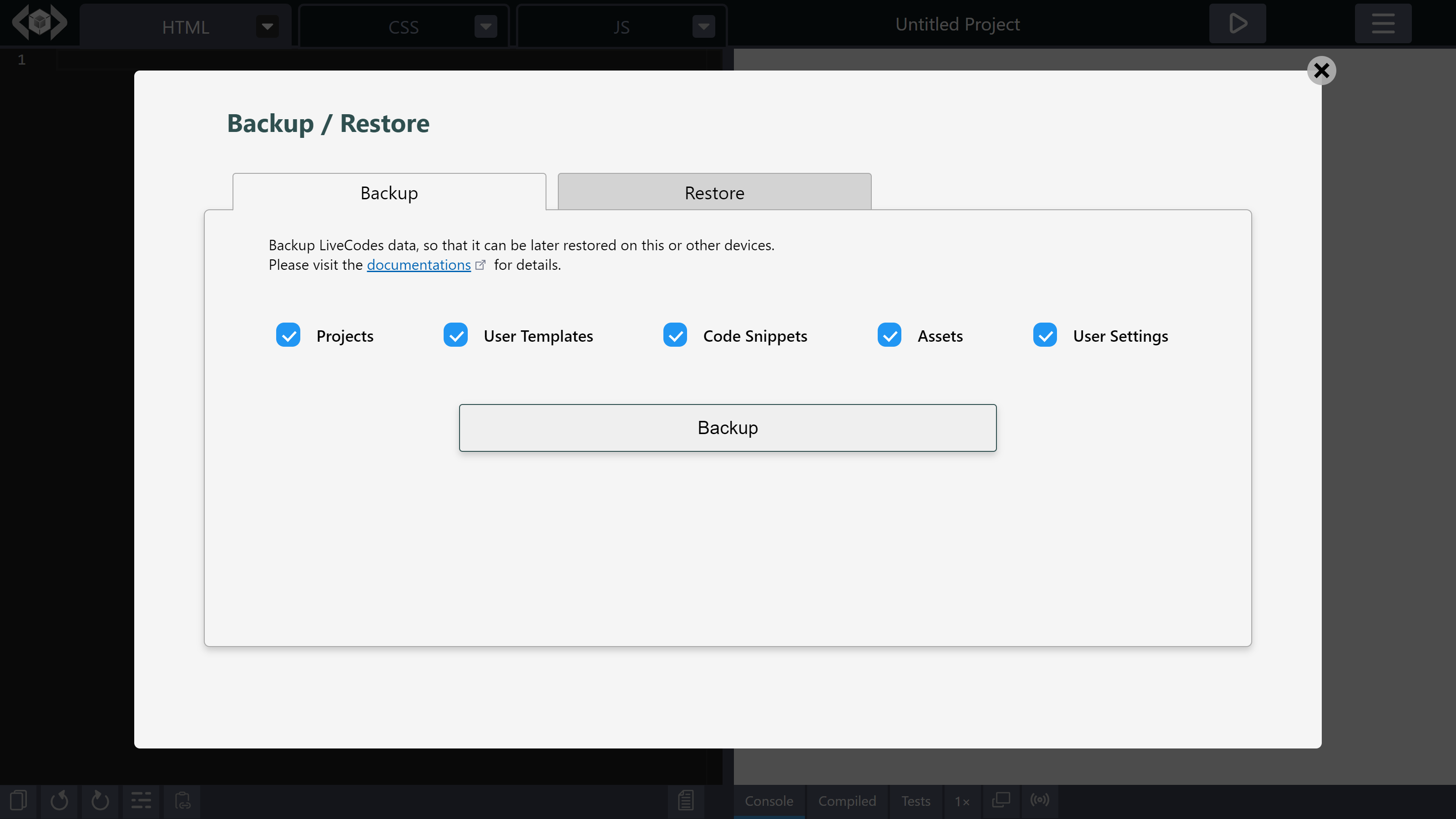Open the JS language dropdown
This screenshot has height=819, width=1456.
point(703,26)
